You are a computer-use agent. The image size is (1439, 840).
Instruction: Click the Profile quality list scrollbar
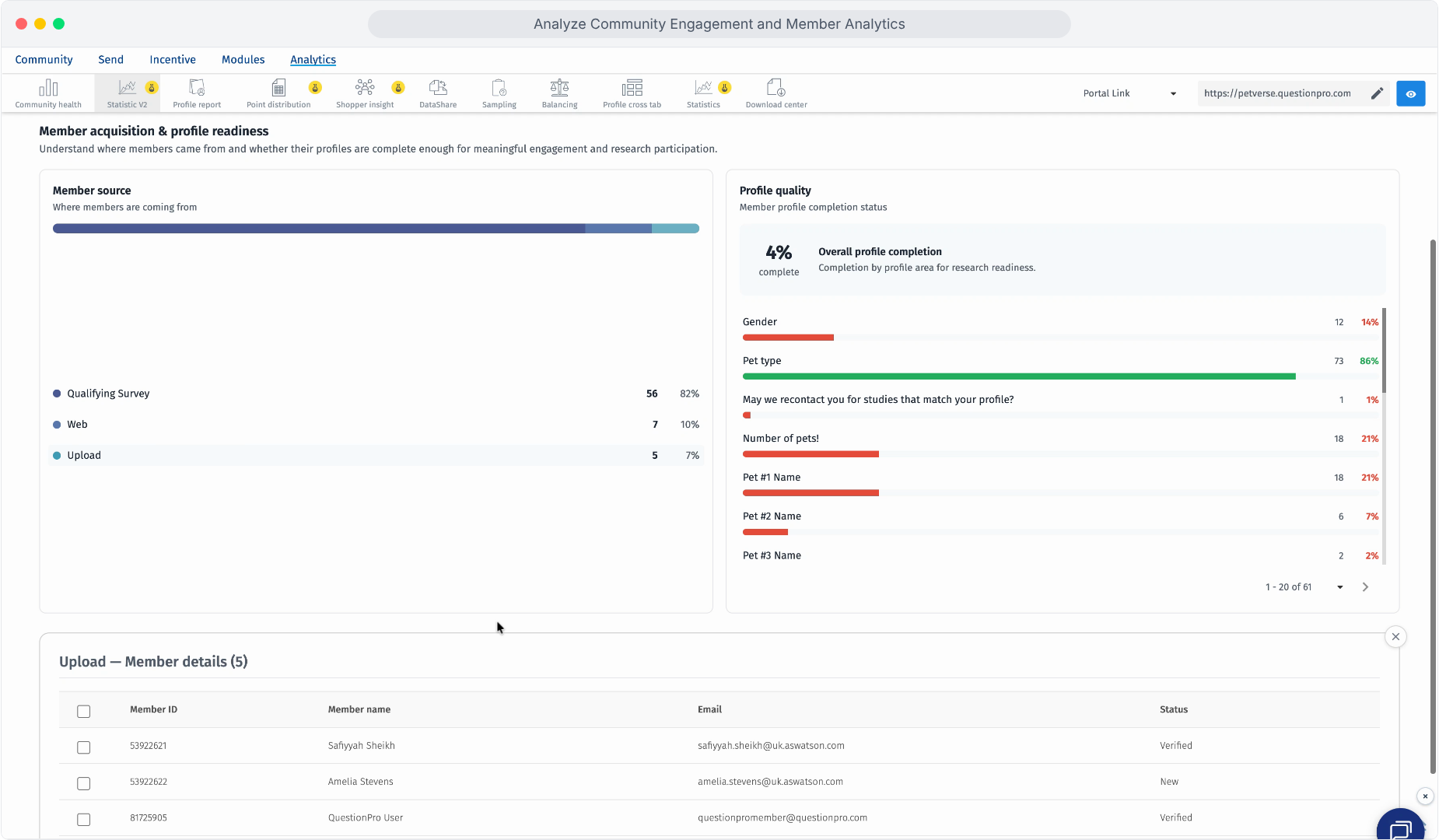pos(1384,350)
